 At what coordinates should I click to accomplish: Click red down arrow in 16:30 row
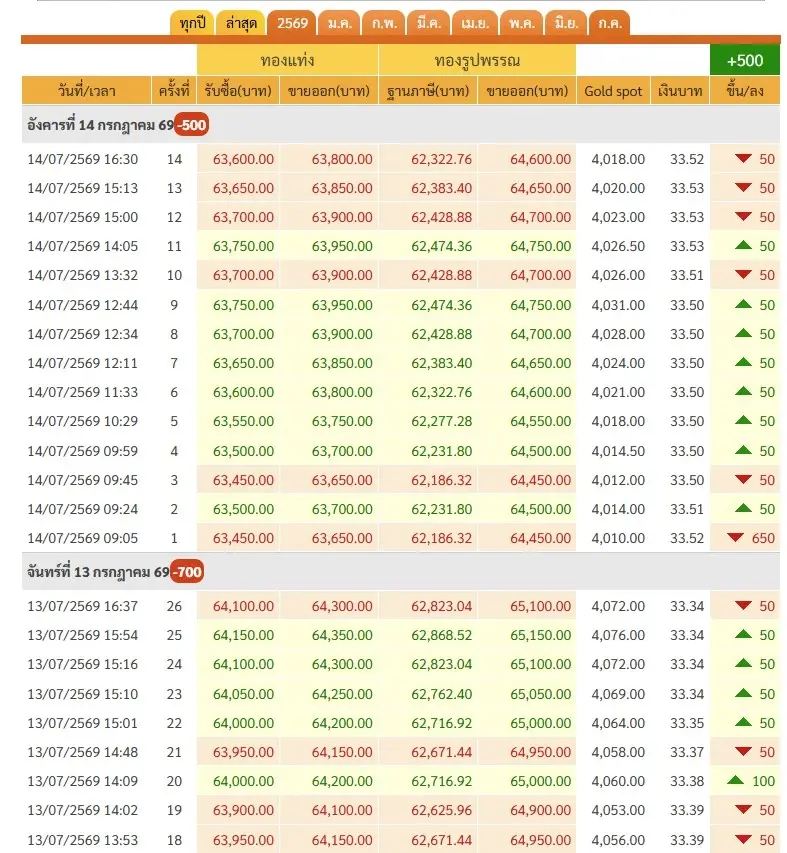click(x=743, y=158)
